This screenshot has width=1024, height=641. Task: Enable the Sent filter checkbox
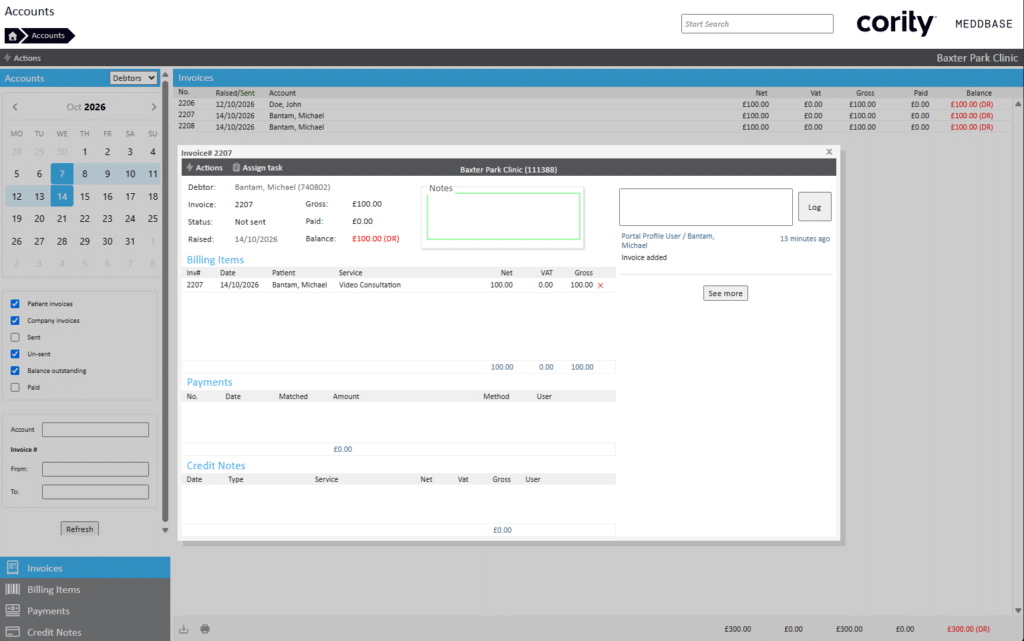point(15,337)
